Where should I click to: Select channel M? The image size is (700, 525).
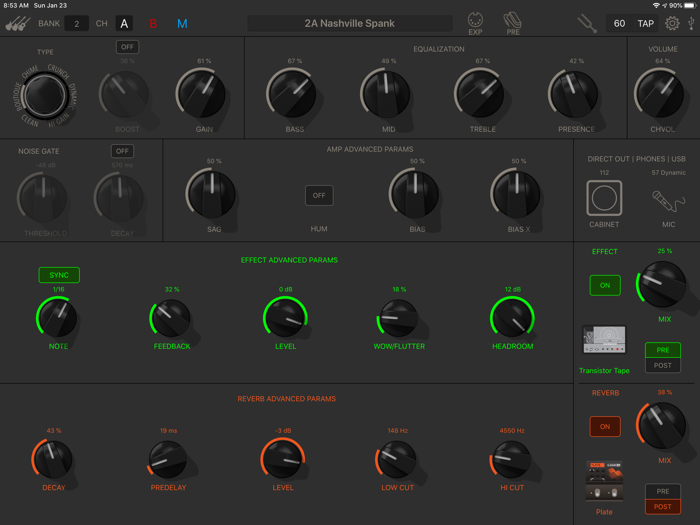(182, 23)
